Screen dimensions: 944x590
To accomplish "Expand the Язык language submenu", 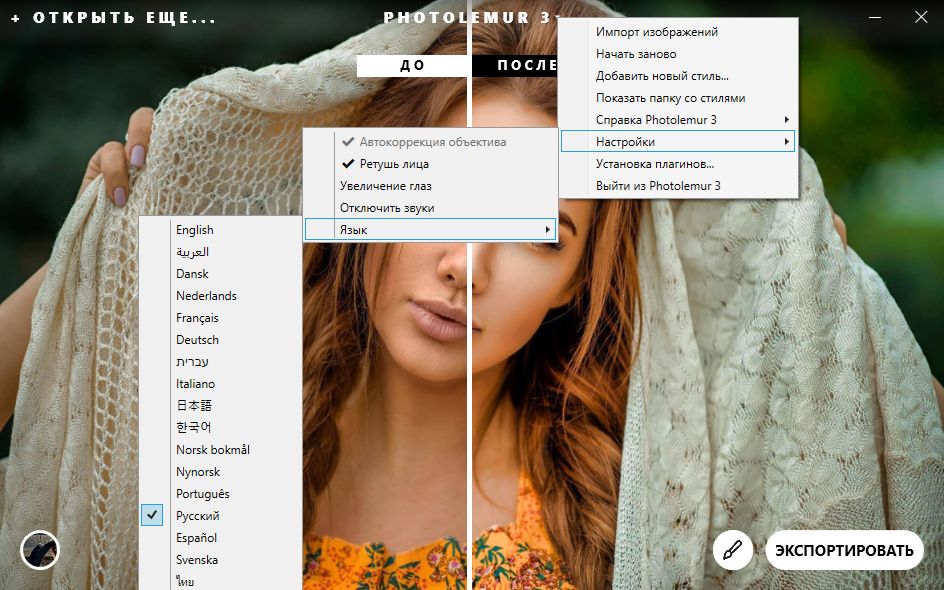I will (430, 229).
